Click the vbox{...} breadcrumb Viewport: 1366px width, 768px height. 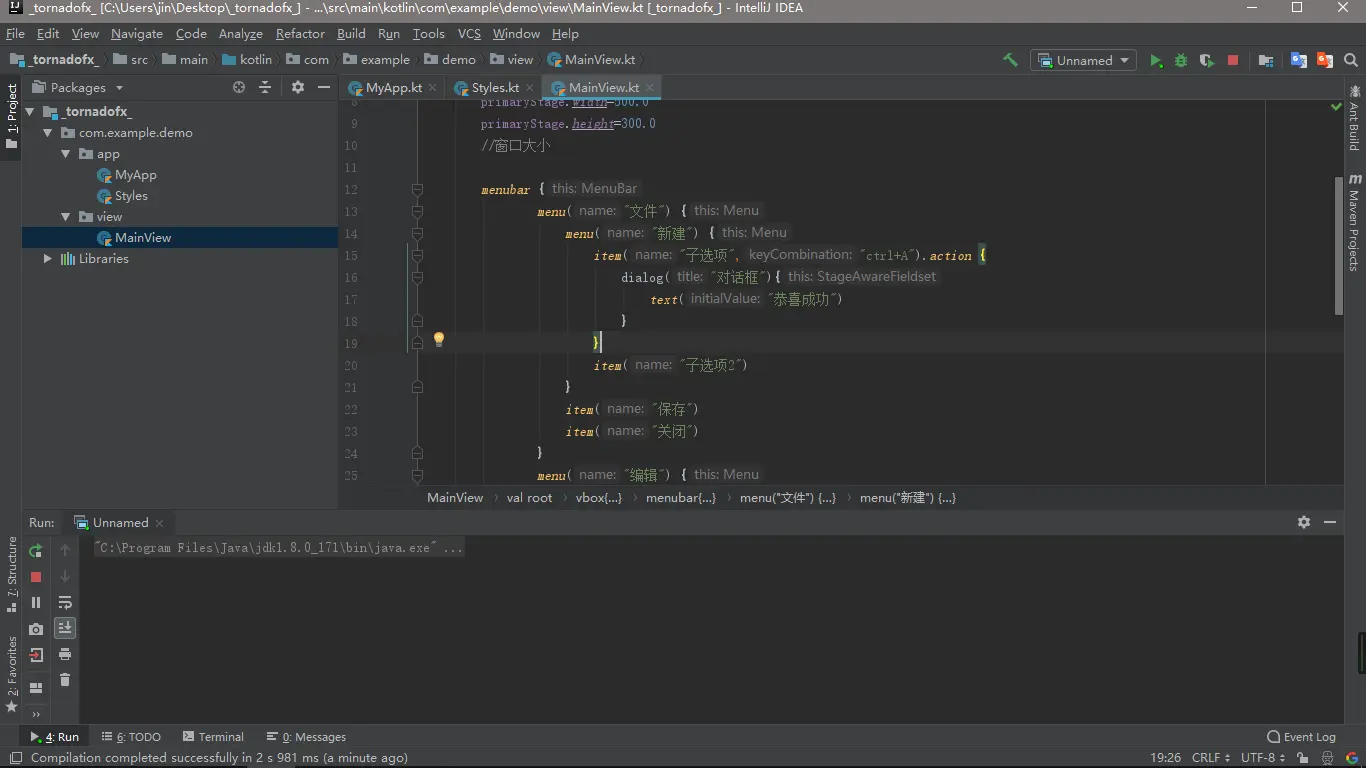click(x=599, y=497)
